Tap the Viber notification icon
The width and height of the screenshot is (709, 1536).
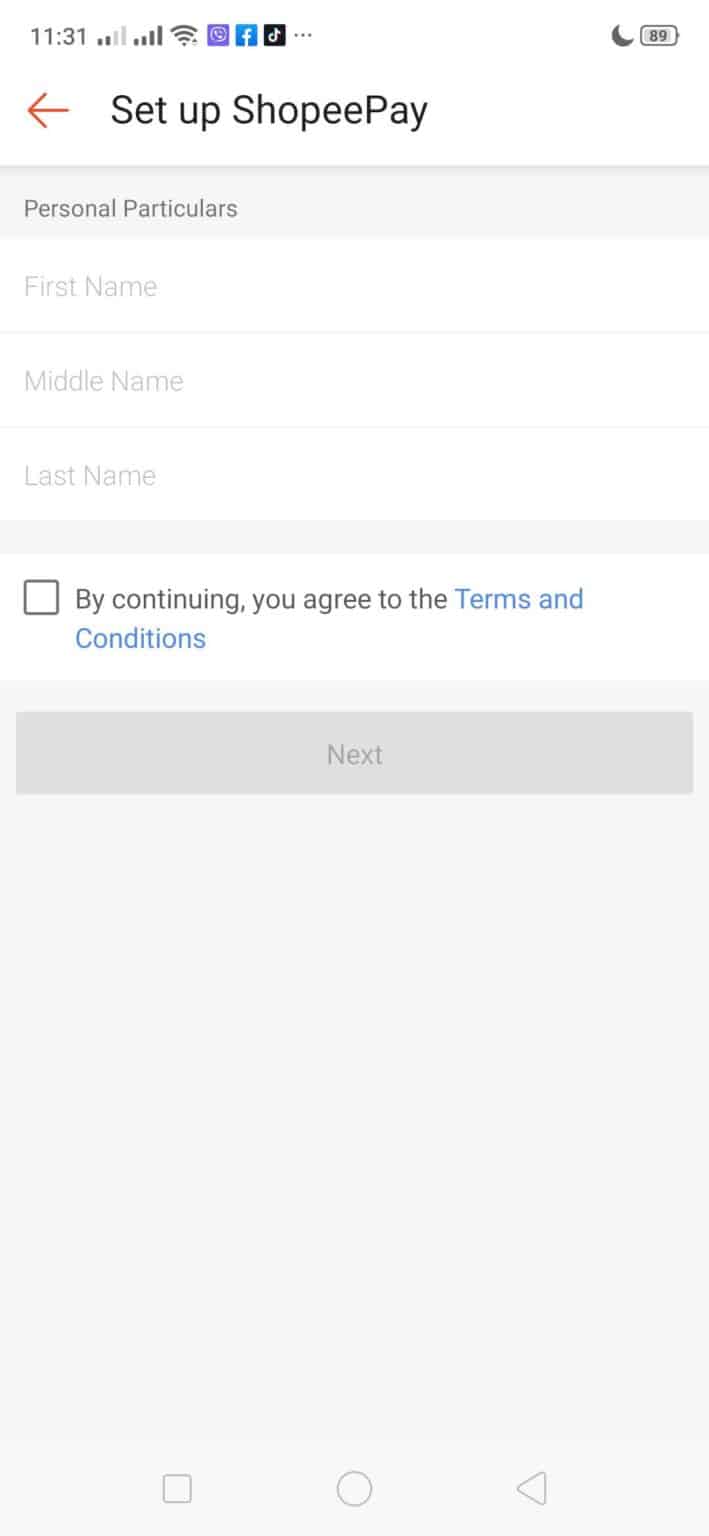(x=218, y=36)
